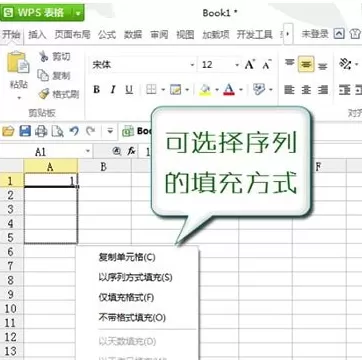
Task: Select row 1 header
Action: click(x=12, y=180)
